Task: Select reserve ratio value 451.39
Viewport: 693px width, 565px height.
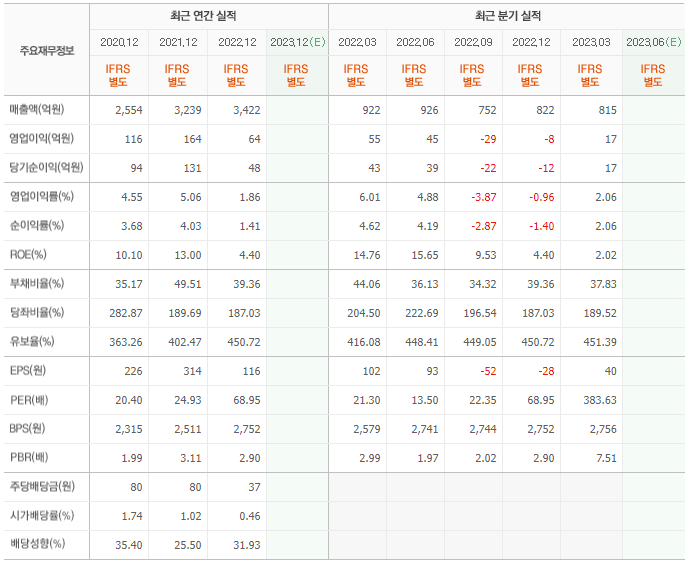Action: tap(600, 342)
